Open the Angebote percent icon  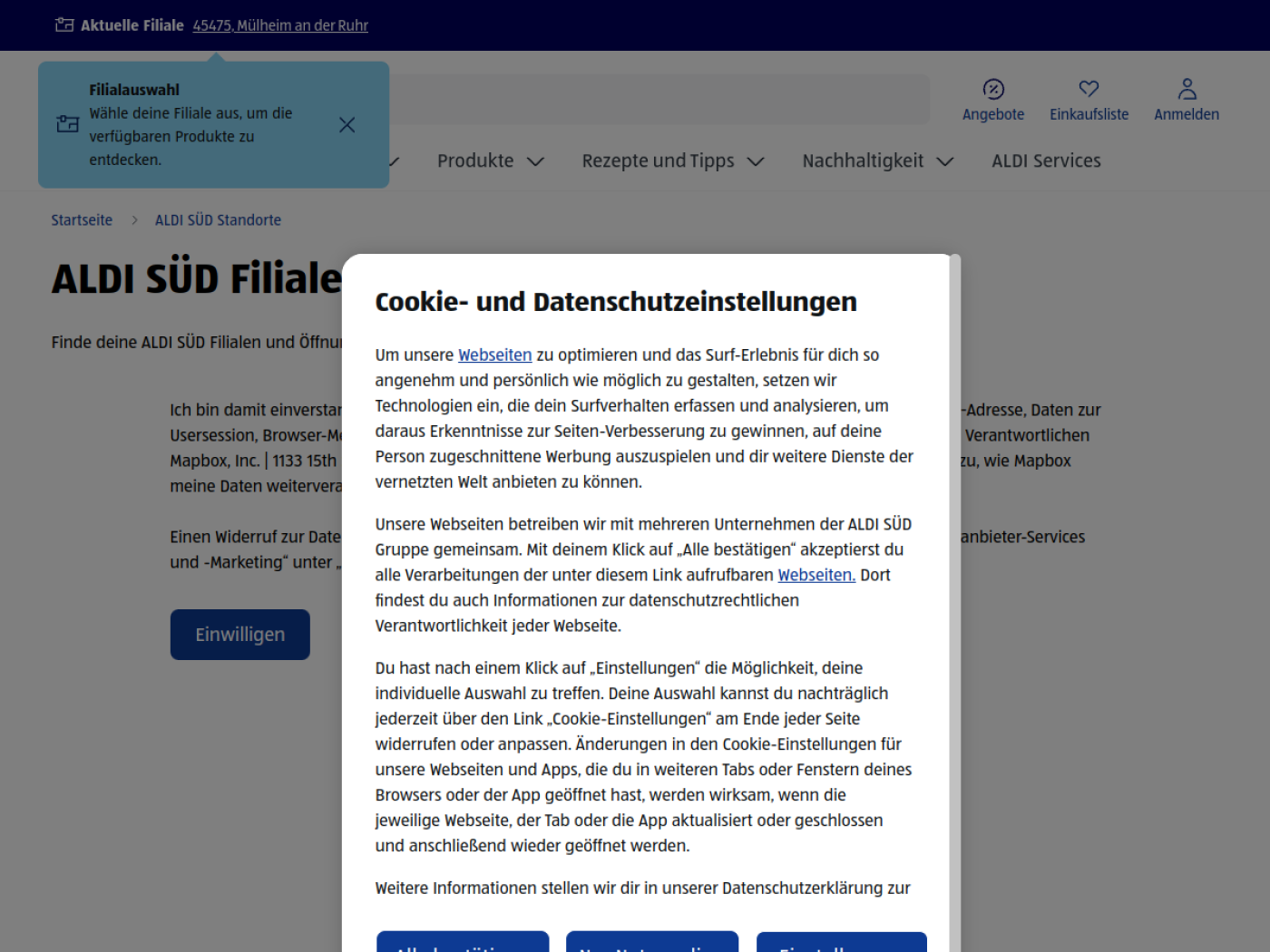click(x=993, y=89)
